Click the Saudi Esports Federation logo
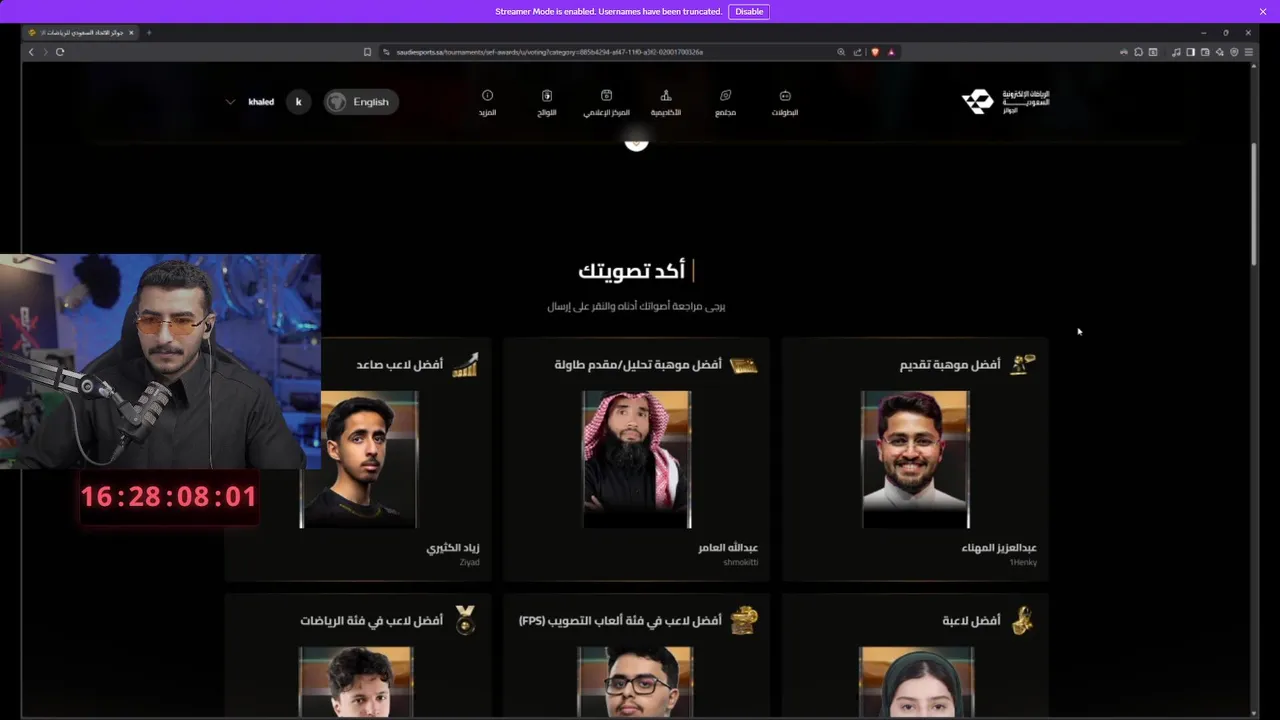The image size is (1280, 720). [1005, 102]
